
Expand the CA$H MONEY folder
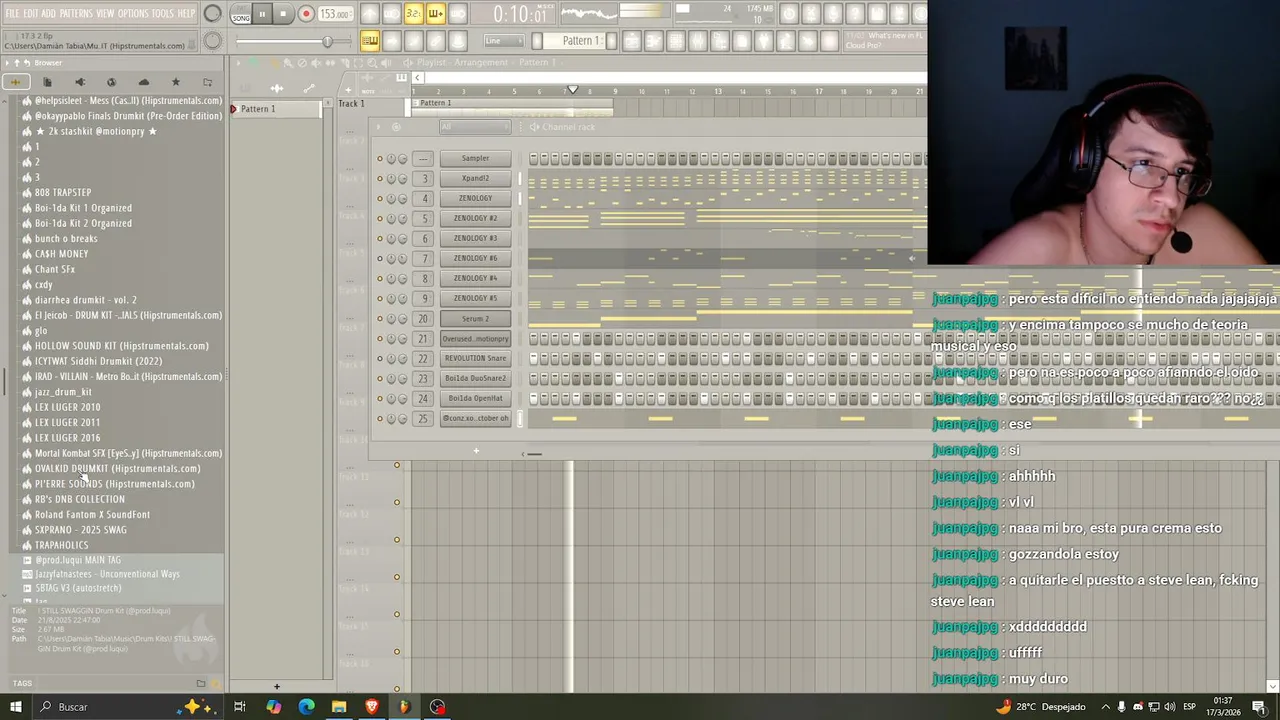(61, 254)
